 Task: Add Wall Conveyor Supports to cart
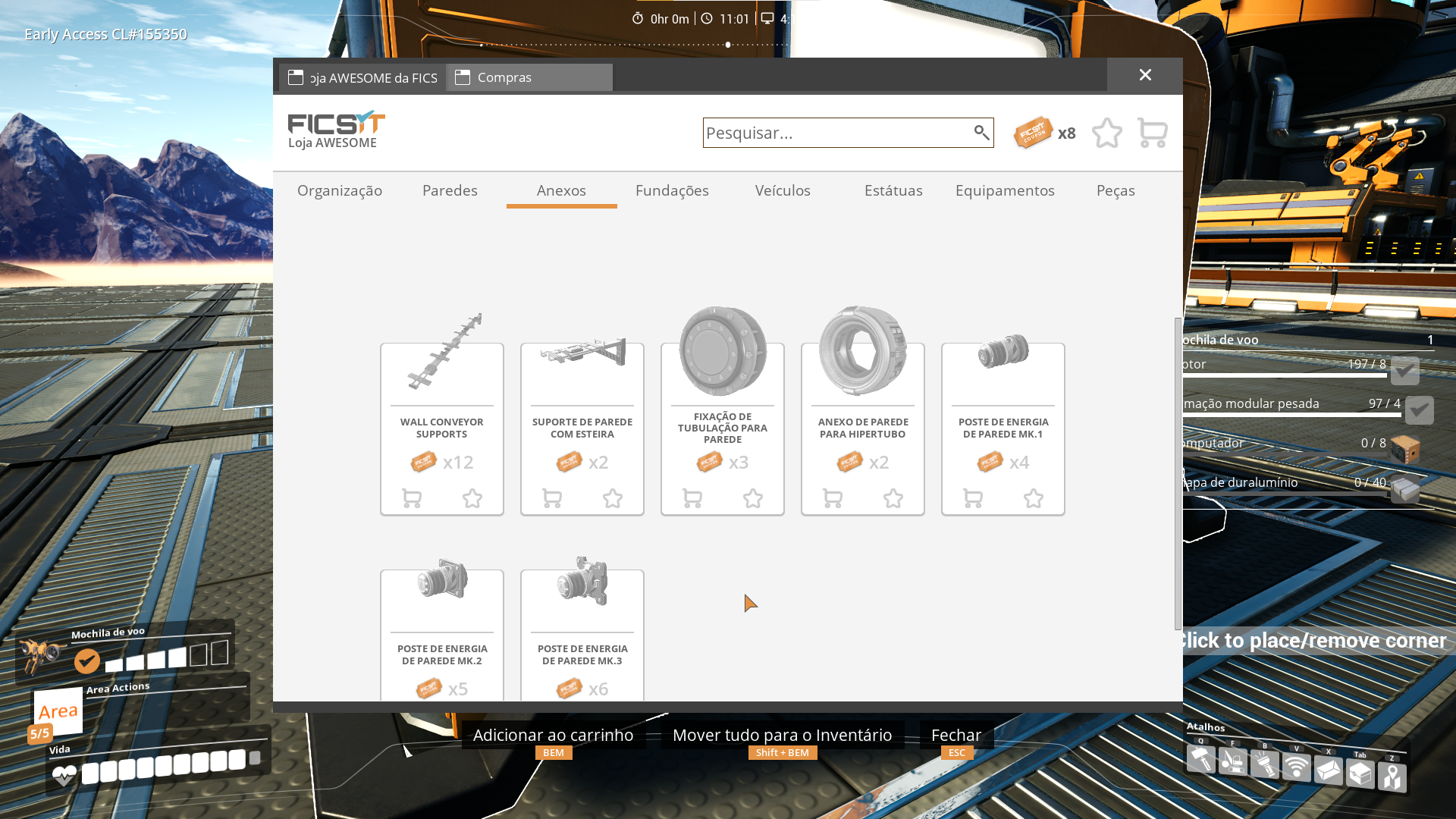[x=412, y=498]
